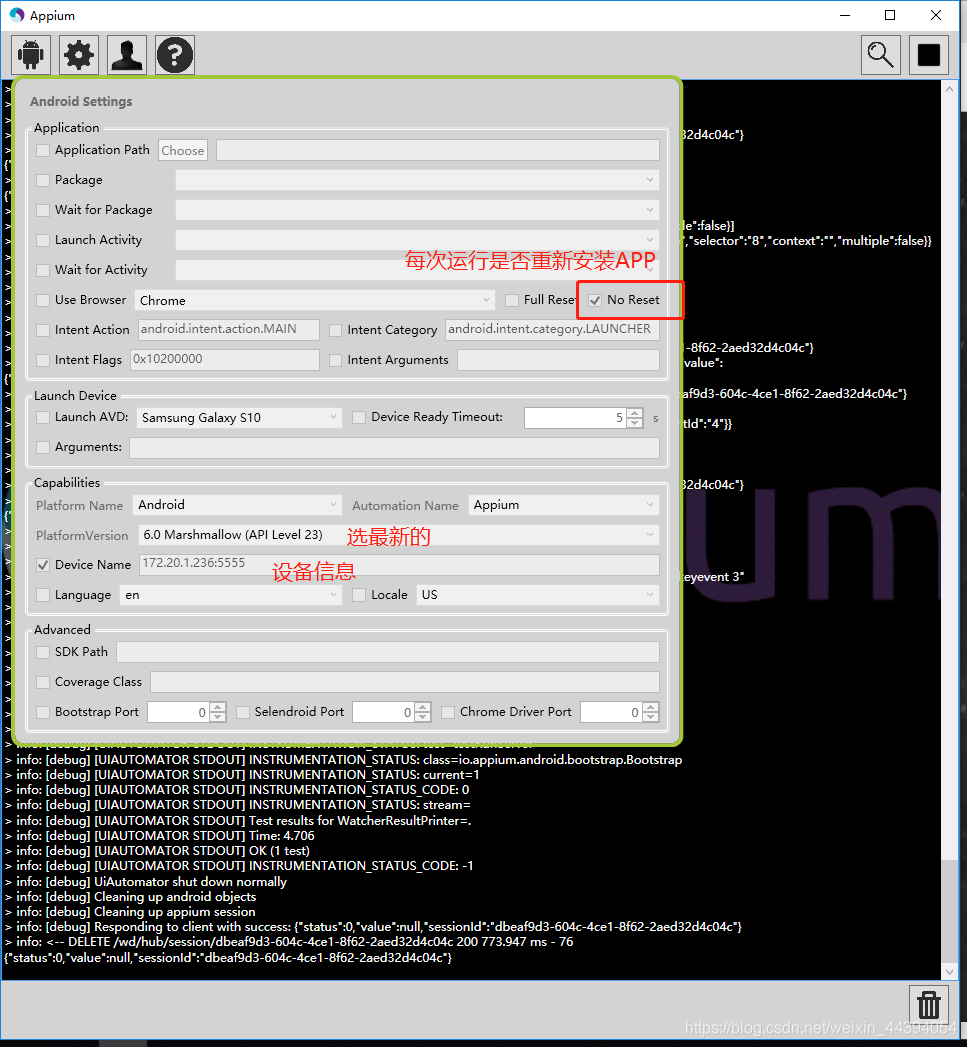Tick the Application Path checkbox
Screen dimensions: 967x1047
tap(43, 150)
